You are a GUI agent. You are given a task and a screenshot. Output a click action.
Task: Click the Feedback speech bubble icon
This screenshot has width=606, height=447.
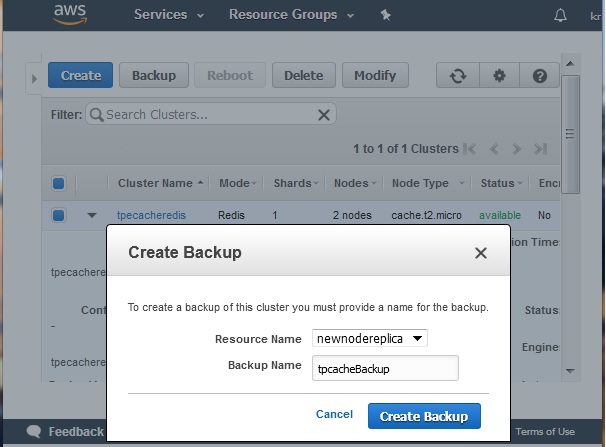pyautogui.click(x=35, y=432)
